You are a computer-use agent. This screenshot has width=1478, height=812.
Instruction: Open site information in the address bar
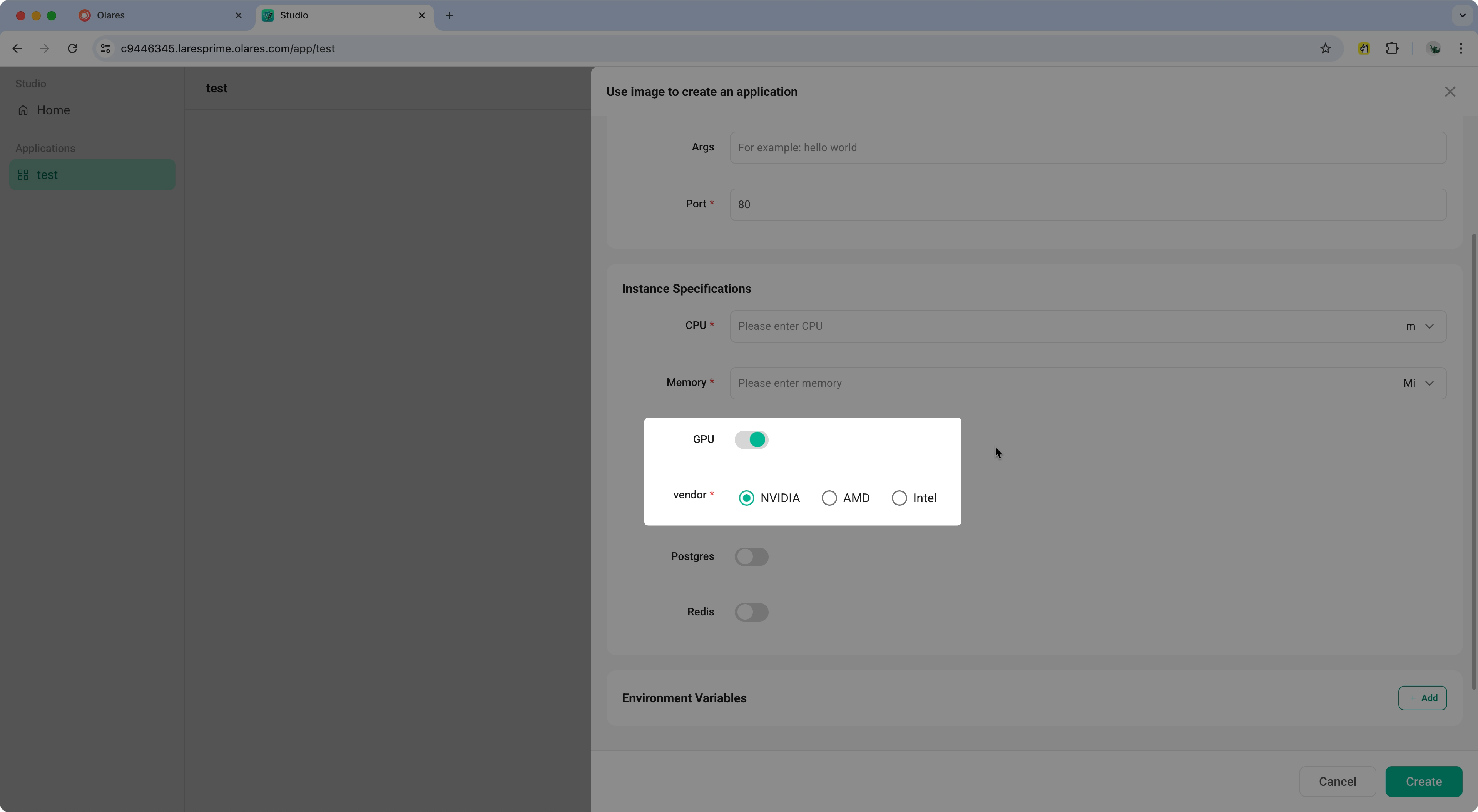tap(105, 48)
